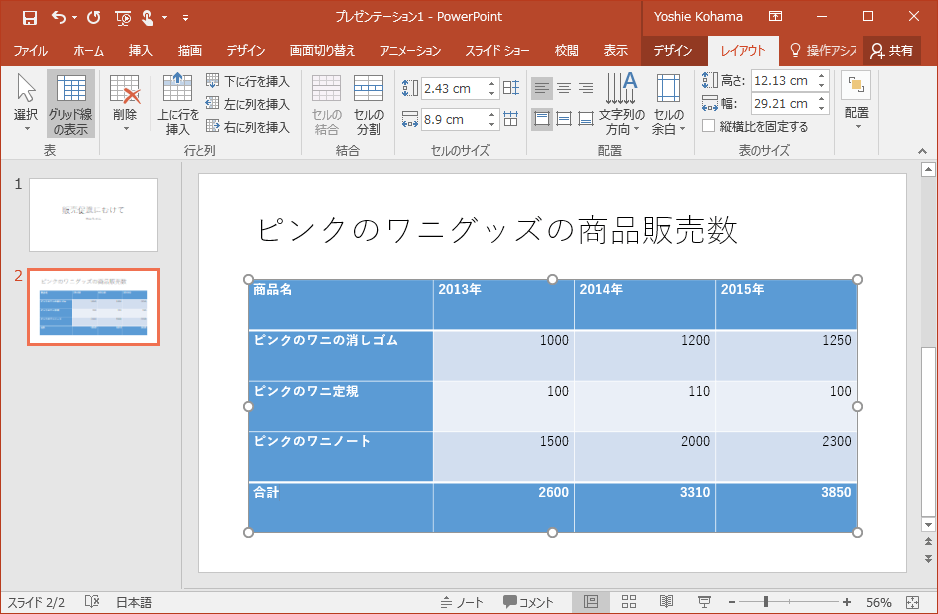Switch to table tools デザイン tab

673,51
